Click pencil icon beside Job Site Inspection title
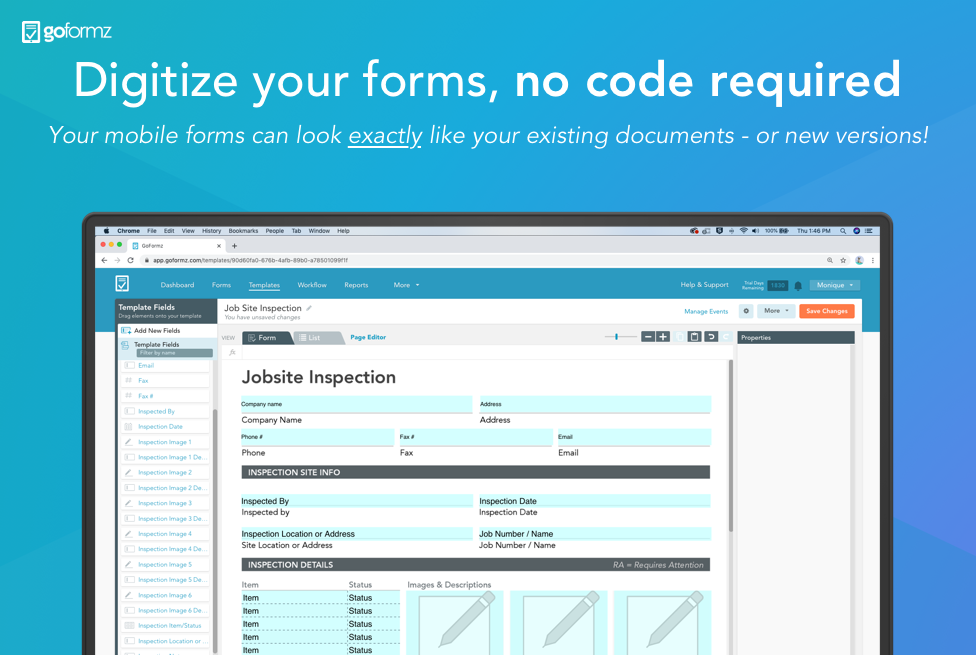Screen dimensions: 976x655 pos(309,308)
